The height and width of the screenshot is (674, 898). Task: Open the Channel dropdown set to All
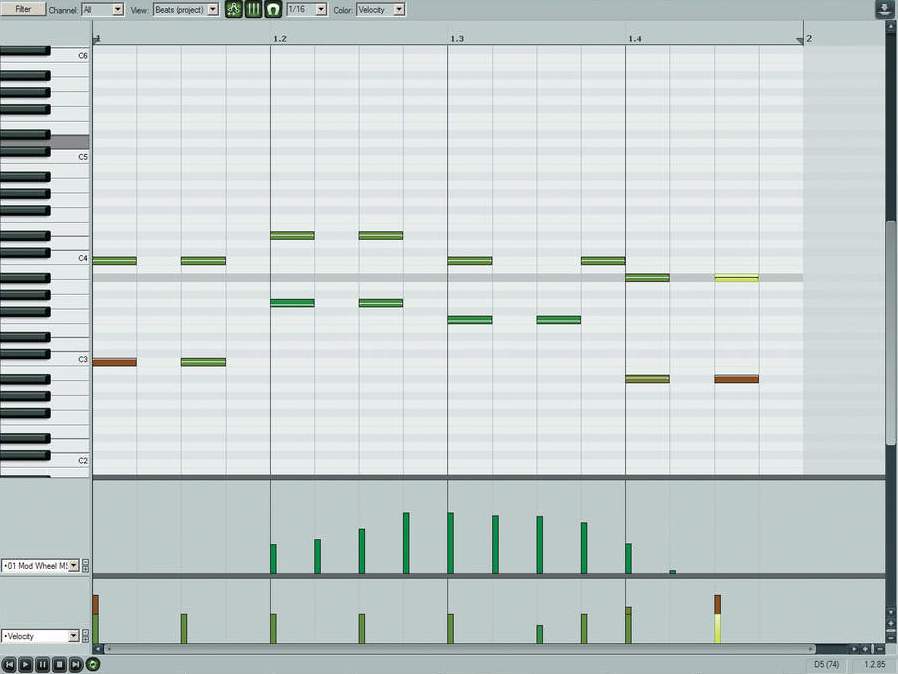103,10
